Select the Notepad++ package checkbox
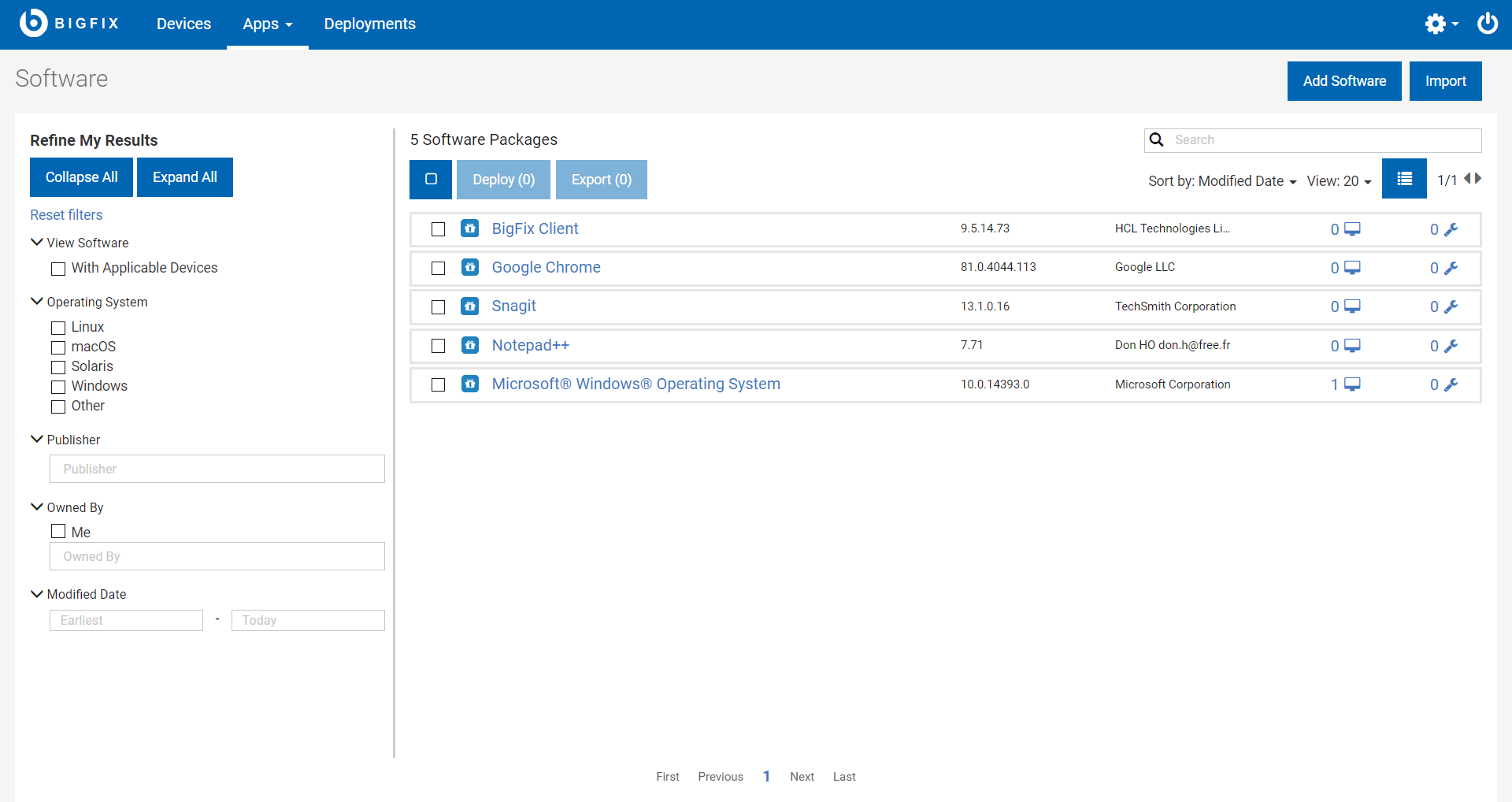The image size is (1512, 802). click(439, 346)
